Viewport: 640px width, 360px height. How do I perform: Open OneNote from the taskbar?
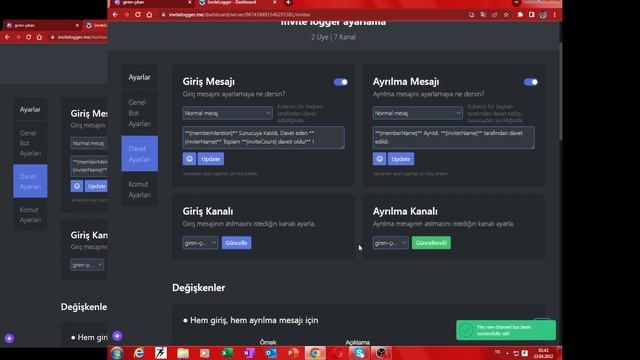[249, 353]
